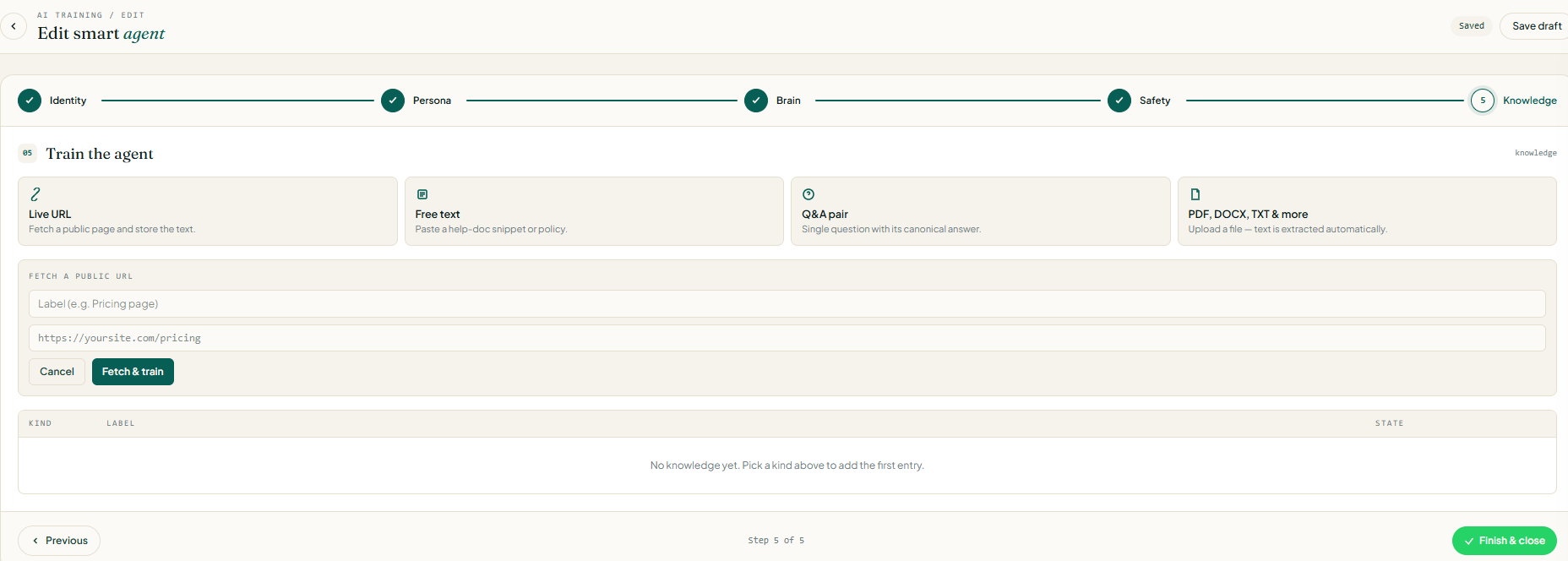Screen dimensions: 1568x561
Task: Click the small 'knowledge' tag text
Action: pos(1535,153)
